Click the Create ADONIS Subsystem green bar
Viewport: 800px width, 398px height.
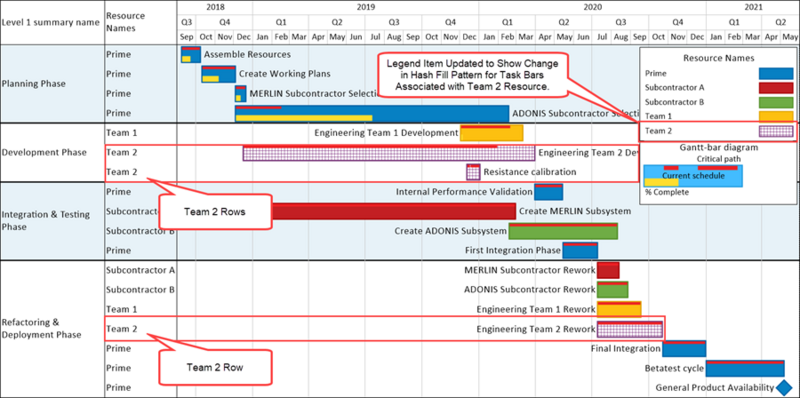[563, 231]
